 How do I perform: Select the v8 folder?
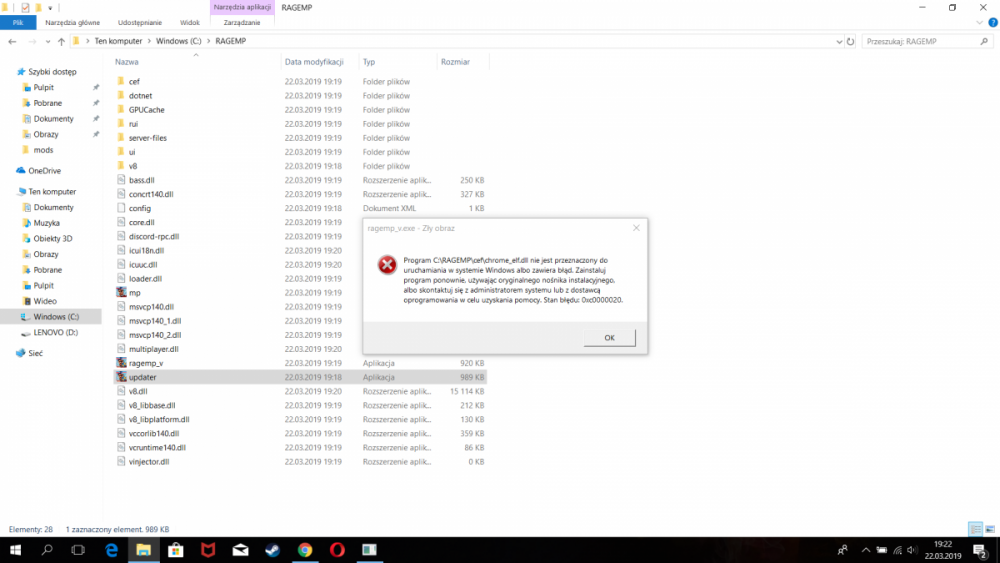pyautogui.click(x=133, y=166)
